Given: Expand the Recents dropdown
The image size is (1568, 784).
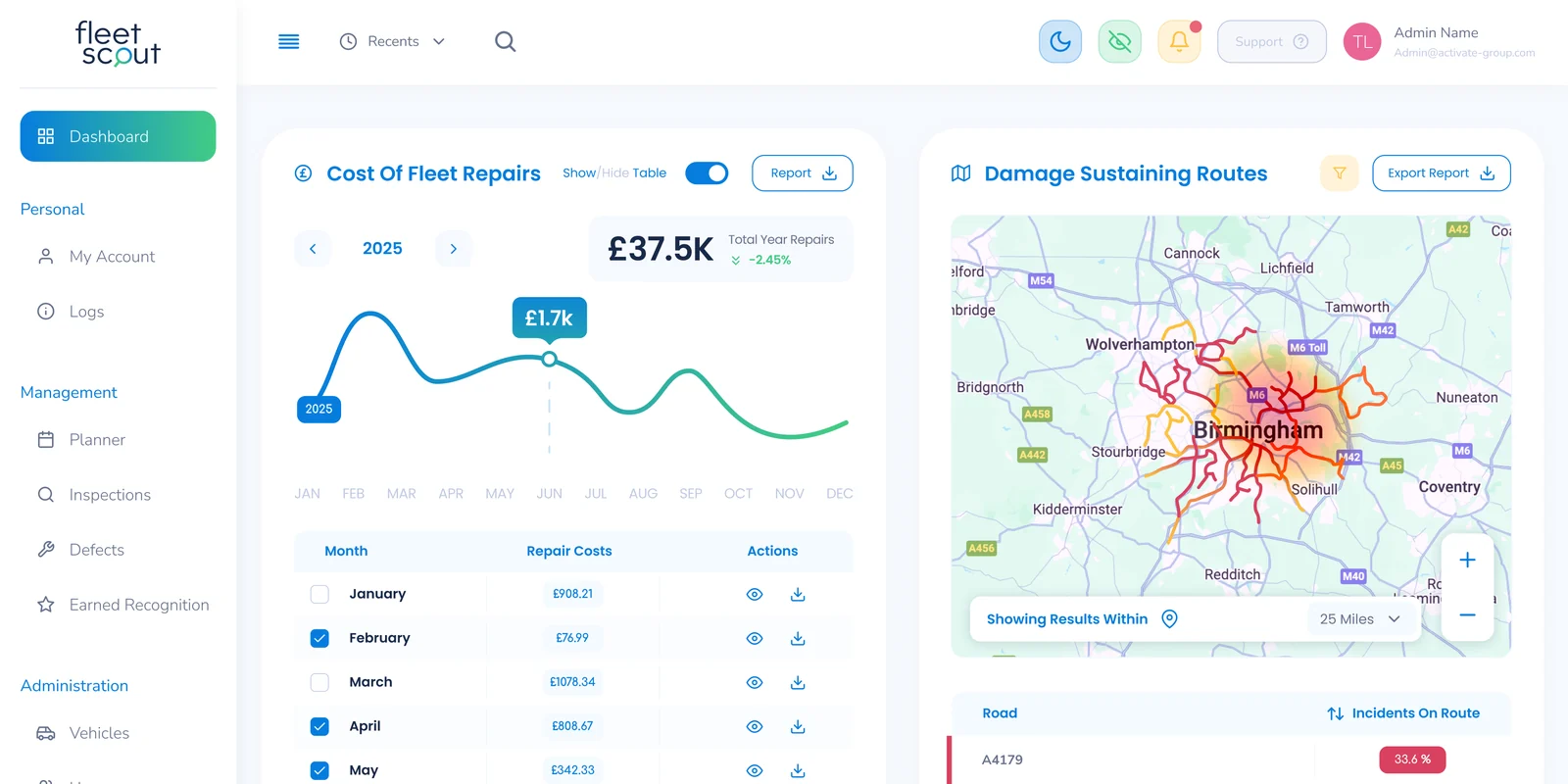Looking at the screenshot, I should pos(392,41).
